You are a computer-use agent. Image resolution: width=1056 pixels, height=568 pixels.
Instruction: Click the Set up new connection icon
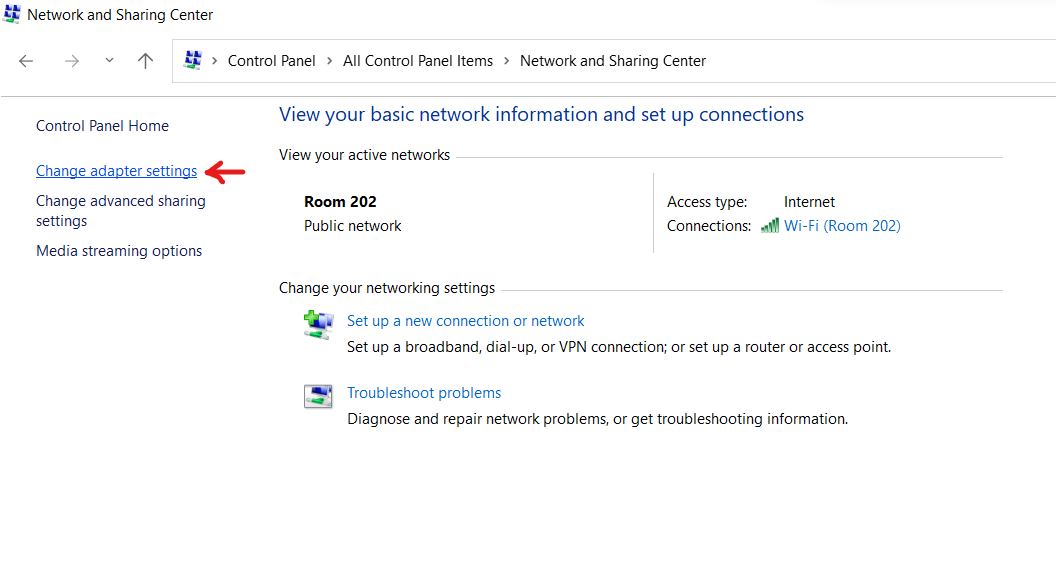(x=317, y=325)
